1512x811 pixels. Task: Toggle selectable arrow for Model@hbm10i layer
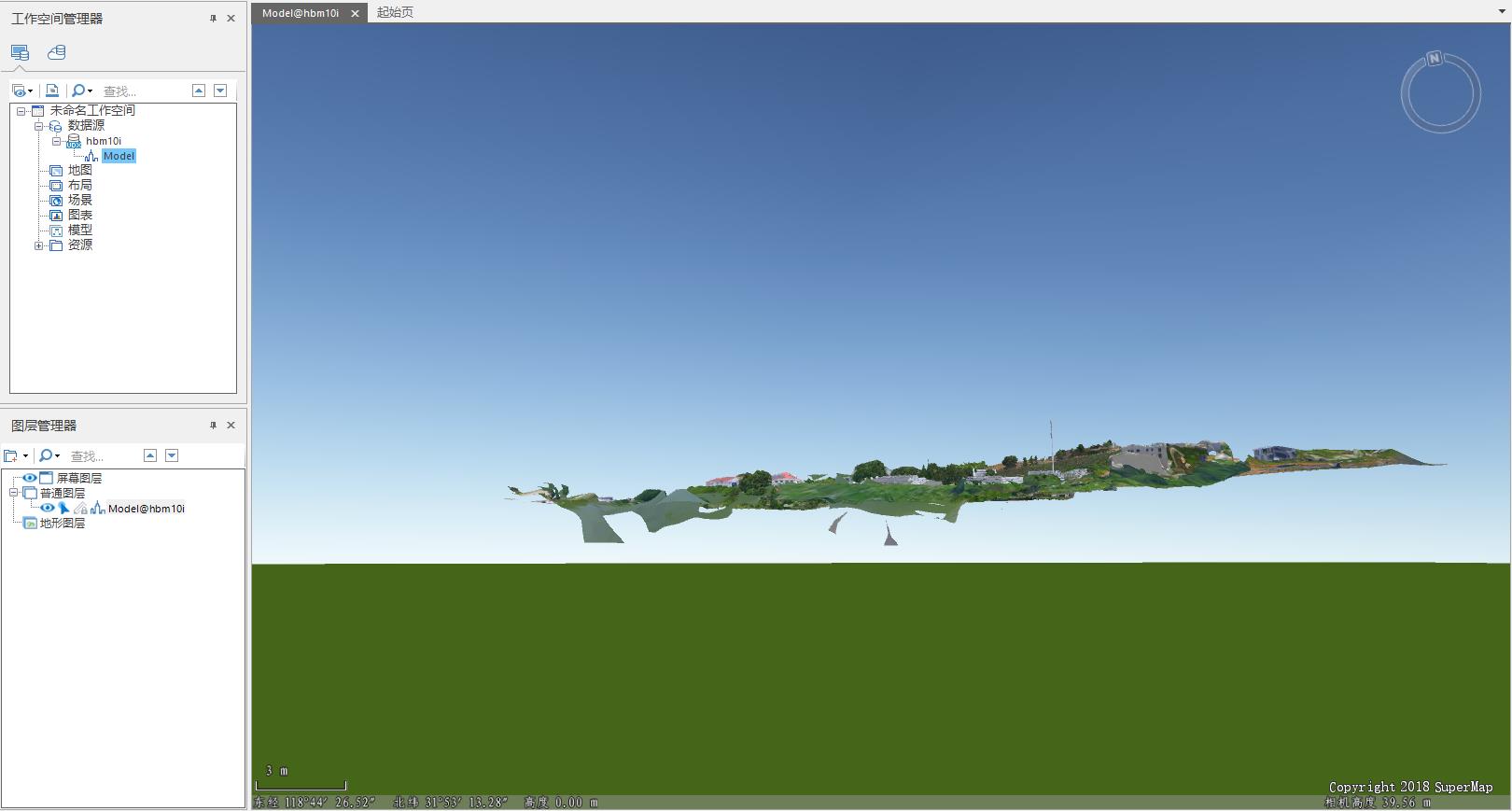click(x=63, y=509)
